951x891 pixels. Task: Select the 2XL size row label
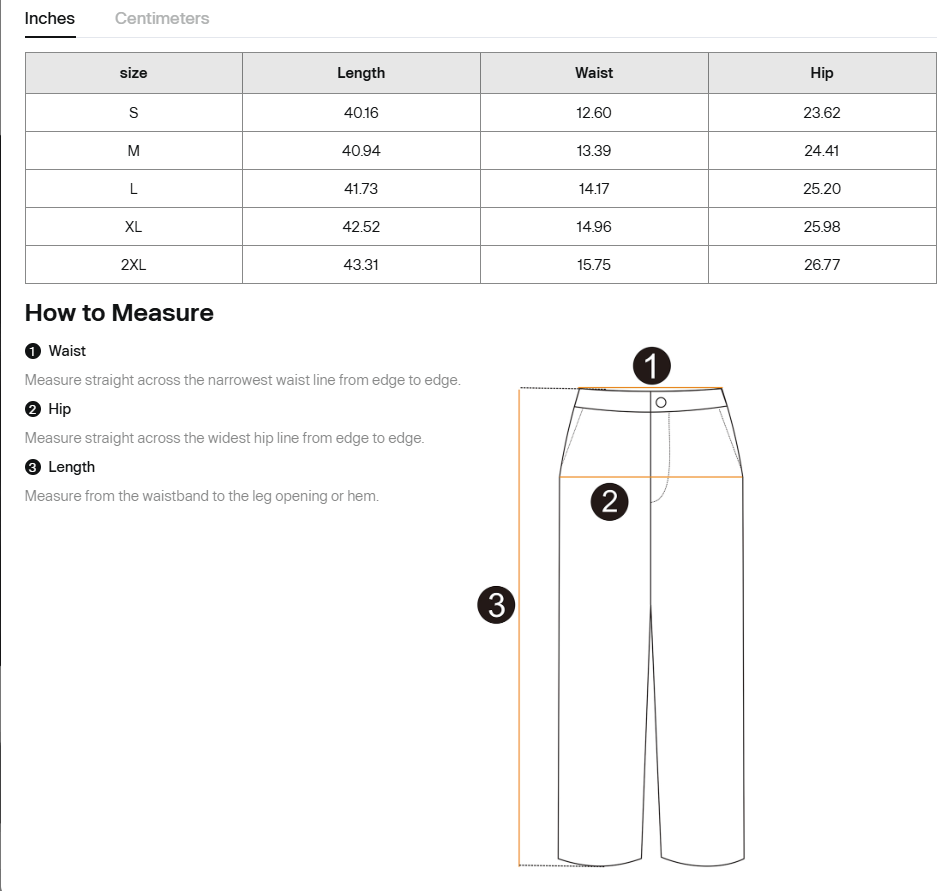133,265
